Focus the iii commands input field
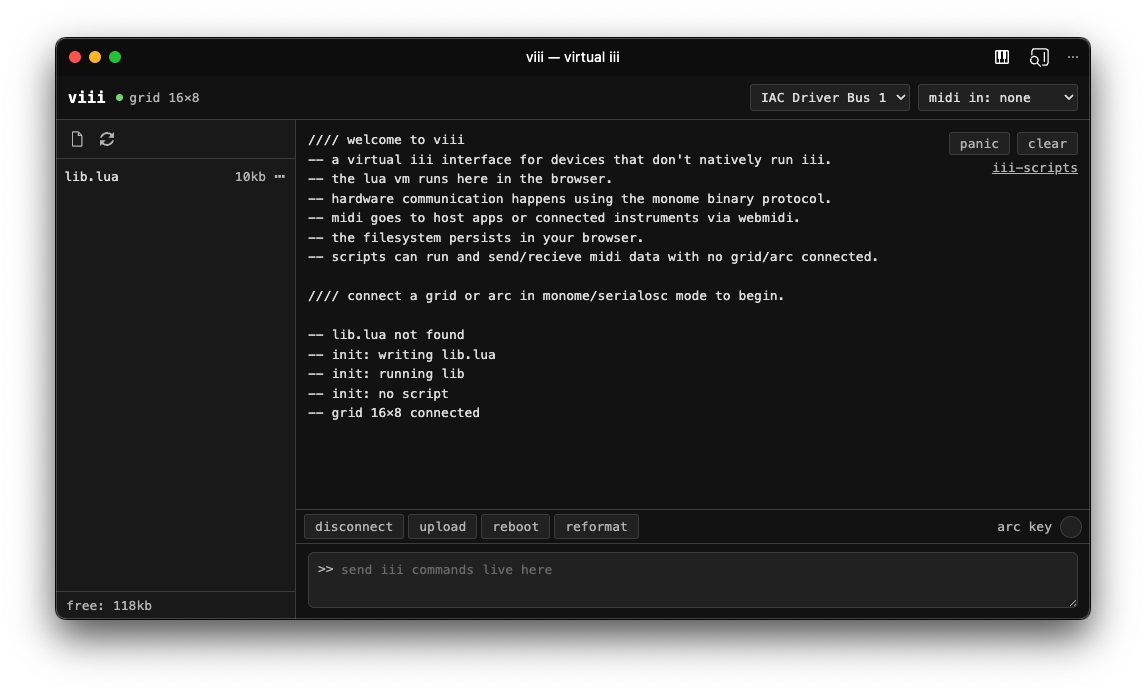Image resolution: width=1146 pixels, height=693 pixels. coord(692,580)
